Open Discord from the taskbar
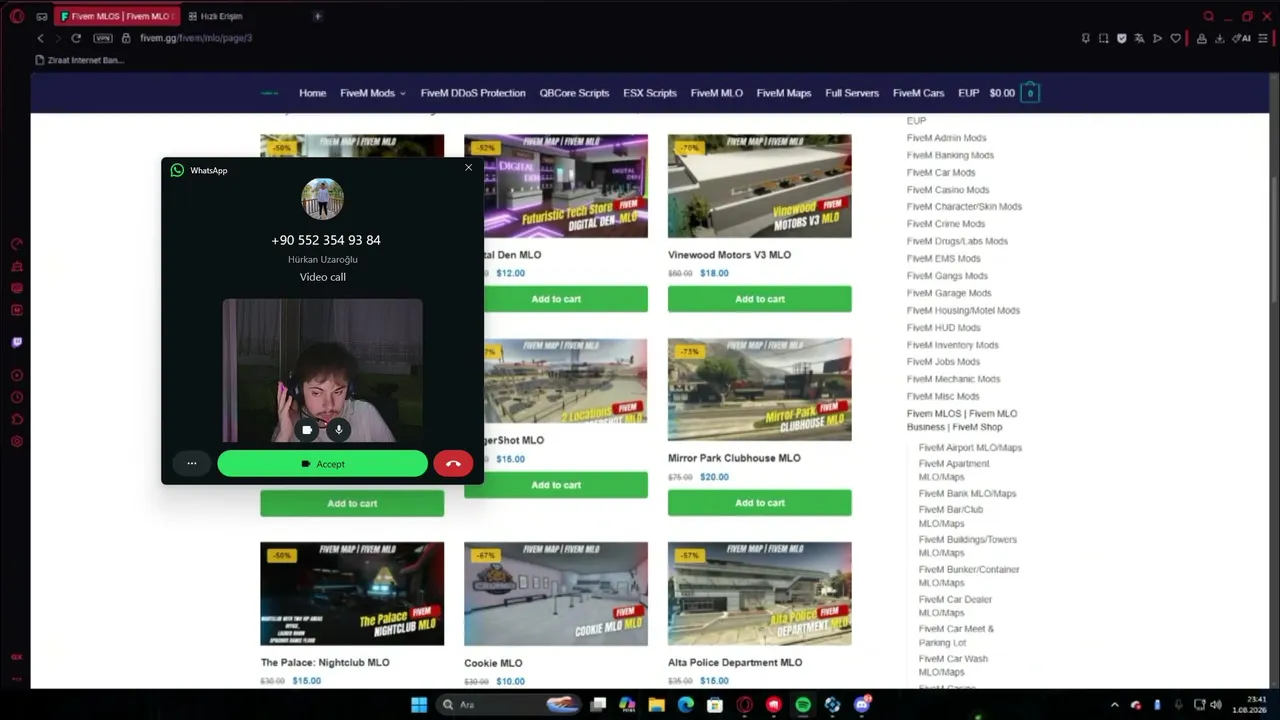1280x720 pixels. (862, 705)
